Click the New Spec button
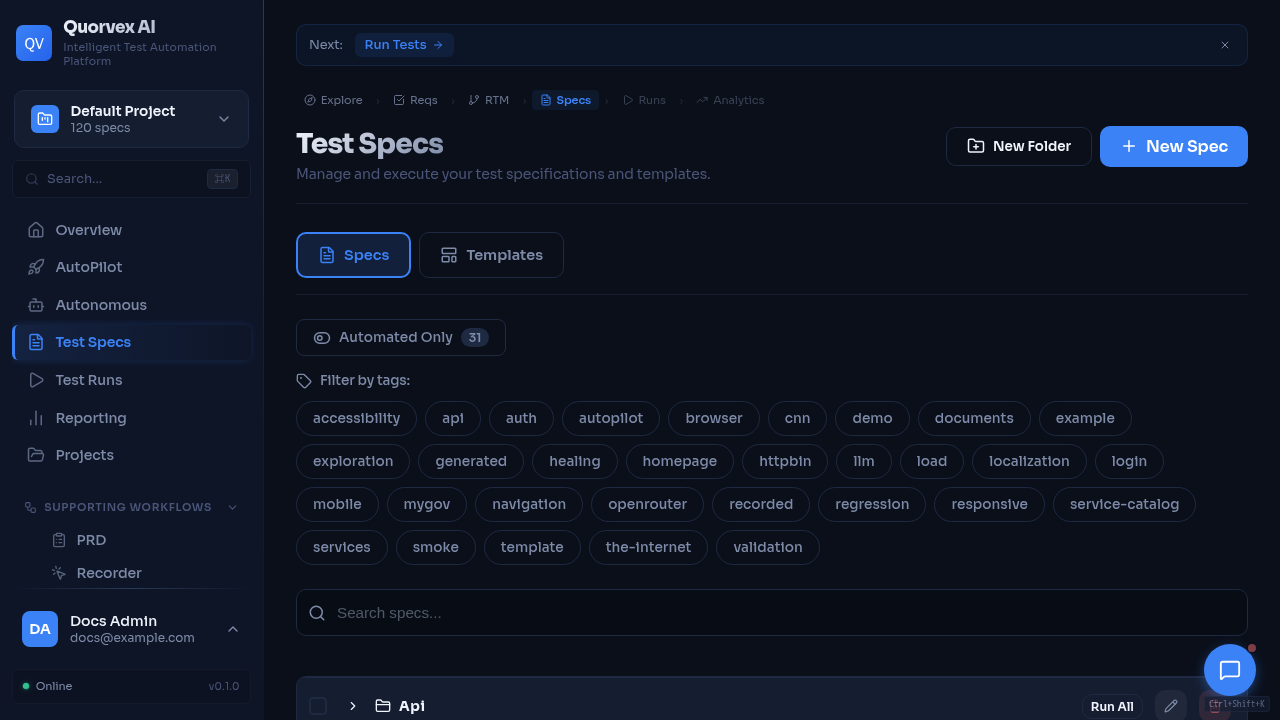Image resolution: width=1280 pixels, height=720 pixels. 1174,146
